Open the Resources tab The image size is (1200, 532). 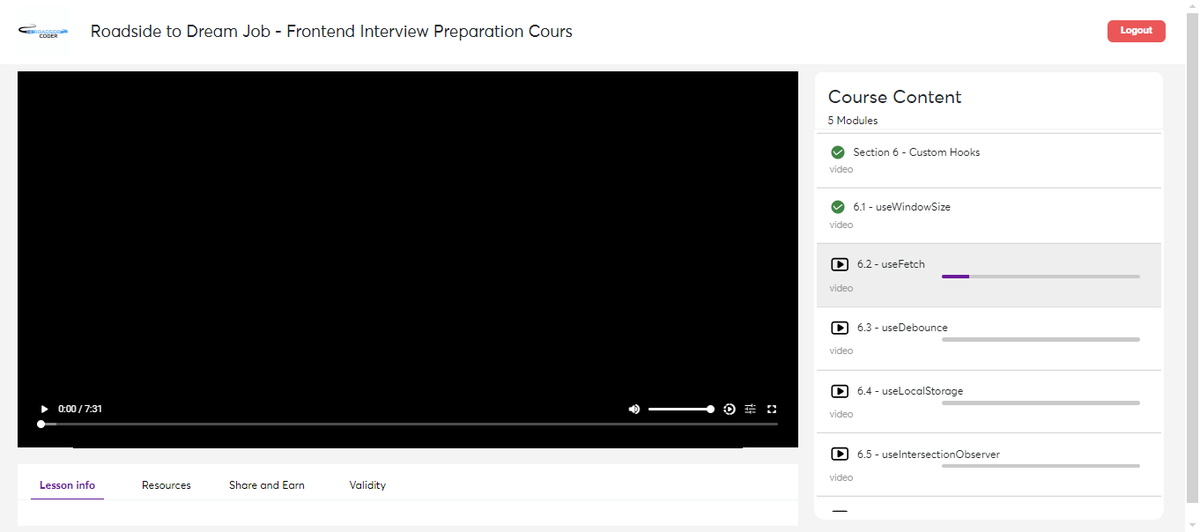point(166,485)
